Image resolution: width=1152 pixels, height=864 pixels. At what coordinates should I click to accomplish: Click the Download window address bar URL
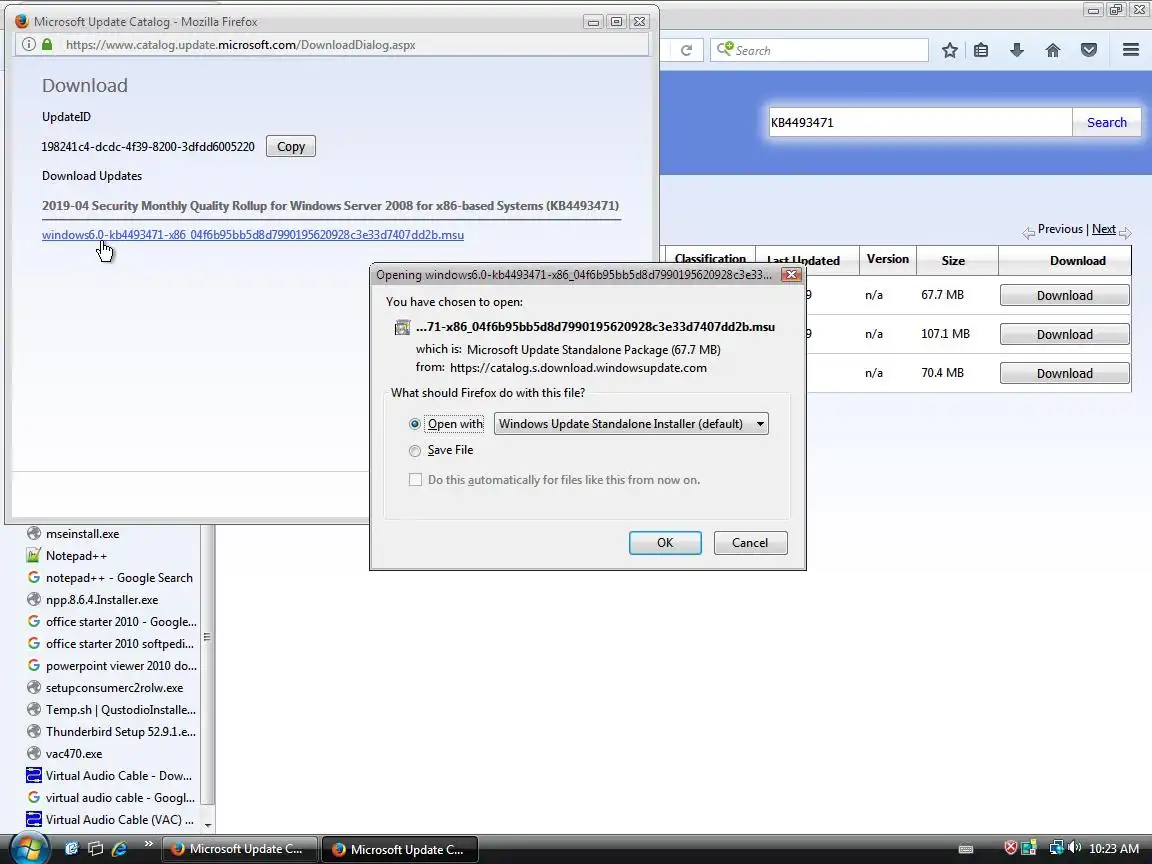click(x=240, y=45)
